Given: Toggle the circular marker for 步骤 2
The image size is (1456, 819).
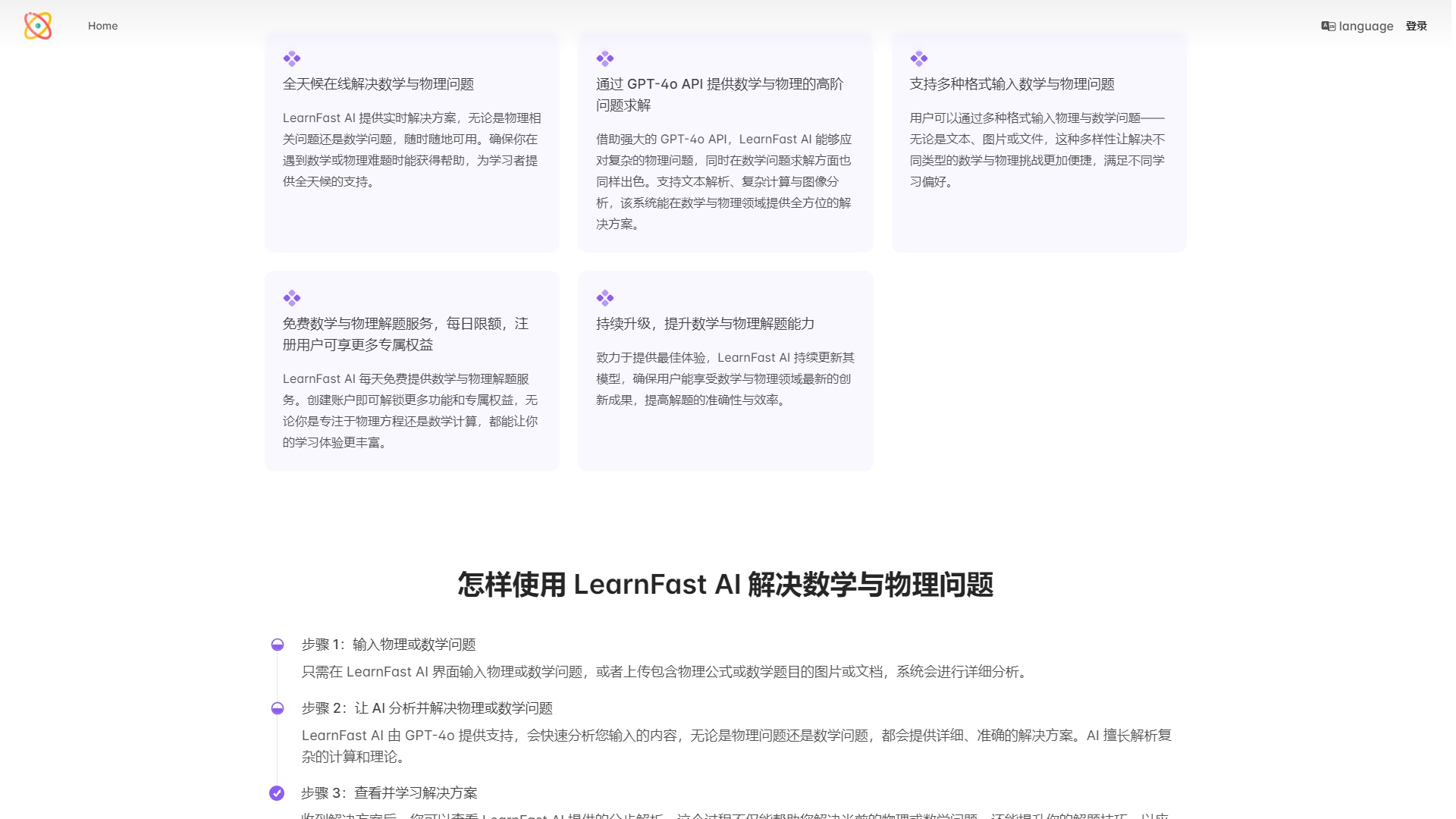Looking at the screenshot, I should (x=277, y=710).
